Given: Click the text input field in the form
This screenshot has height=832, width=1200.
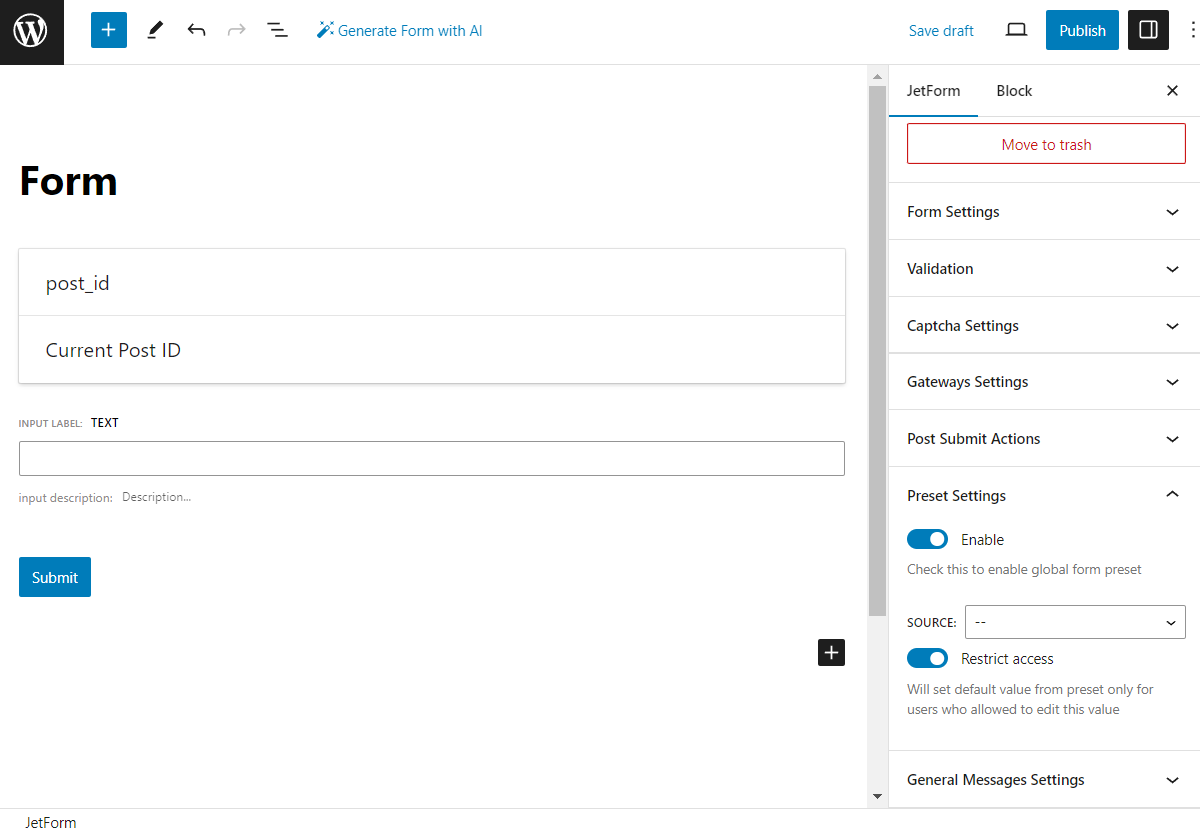Looking at the screenshot, I should point(432,458).
